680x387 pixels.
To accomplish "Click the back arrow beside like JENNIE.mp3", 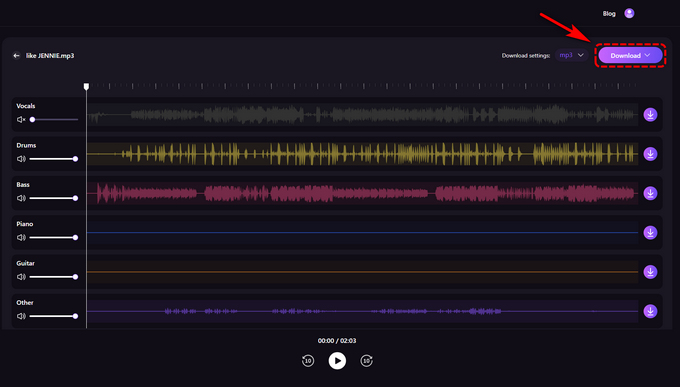I will coord(16,56).
